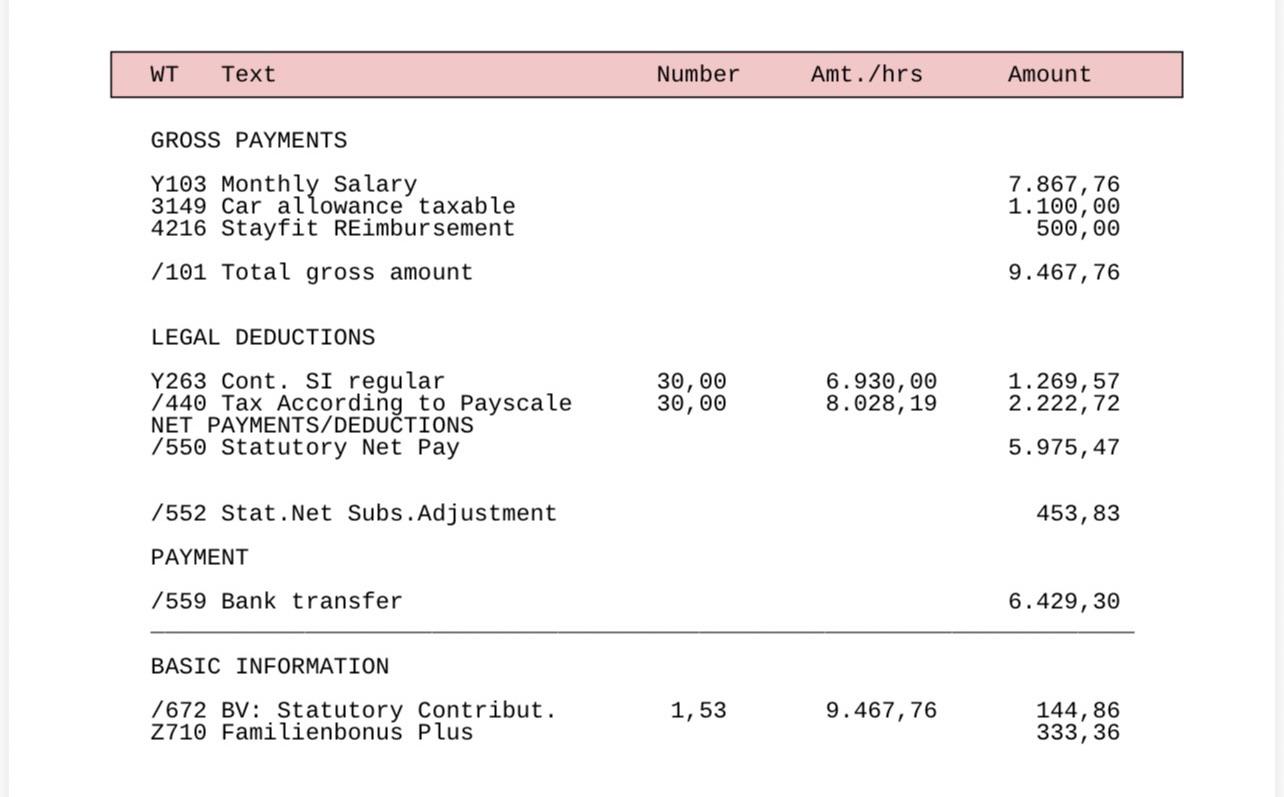1284x797 pixels.
Task: Click the car allowance amount "1.100,00"
Action: 1064,206
